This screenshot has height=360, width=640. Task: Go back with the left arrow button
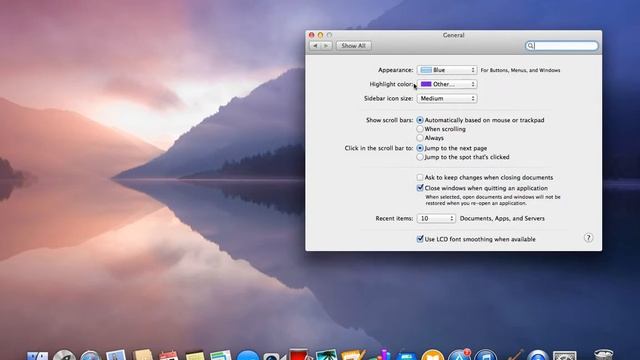pyautogui.click(x=315, y=46)
